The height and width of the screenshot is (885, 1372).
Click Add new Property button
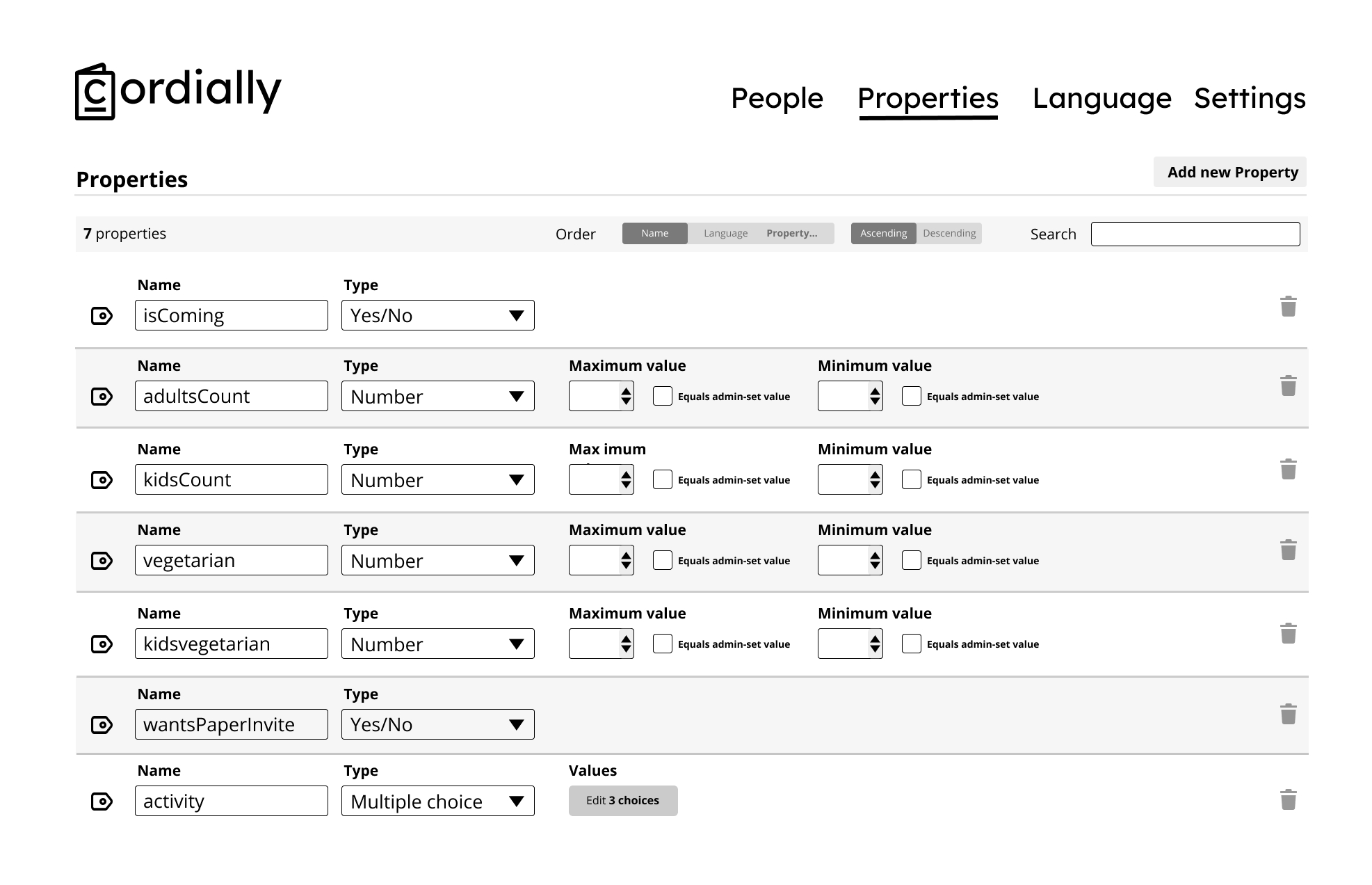1232,173
